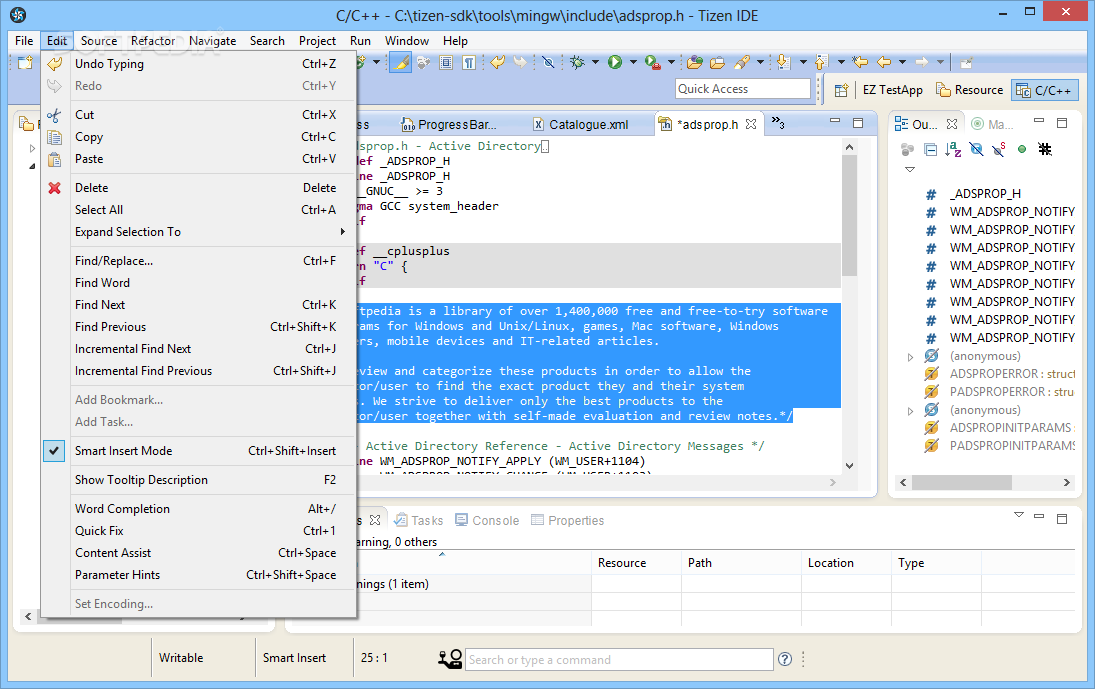Switch to the Console tab
Image resolution: width=1095 pixels, height=689 pixels.
pos(487,520)
